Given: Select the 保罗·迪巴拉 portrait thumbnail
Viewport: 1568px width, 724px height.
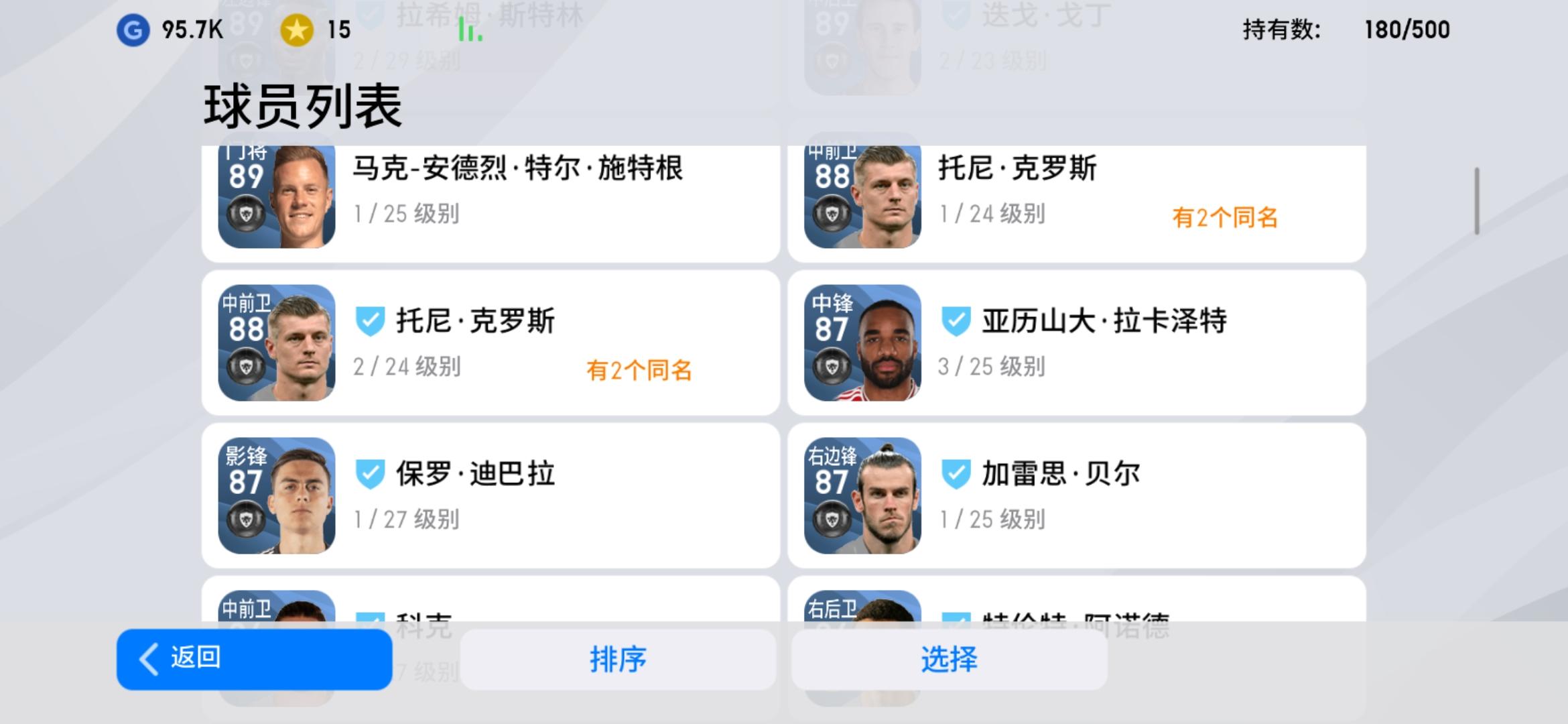Looking at the screenshot, I should (x=277, y=495).
